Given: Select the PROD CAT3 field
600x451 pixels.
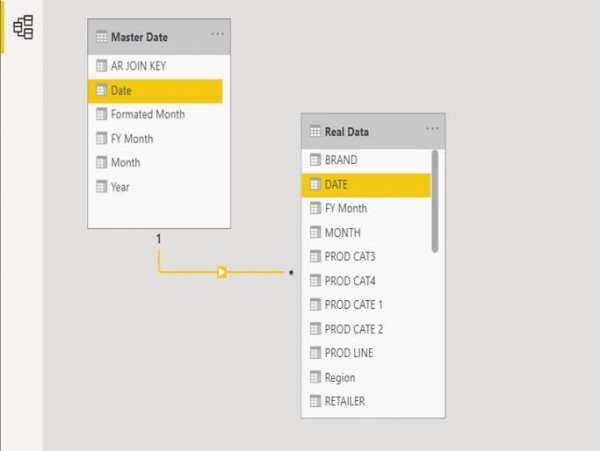Looking at the screenshot, I should [366, 257].
